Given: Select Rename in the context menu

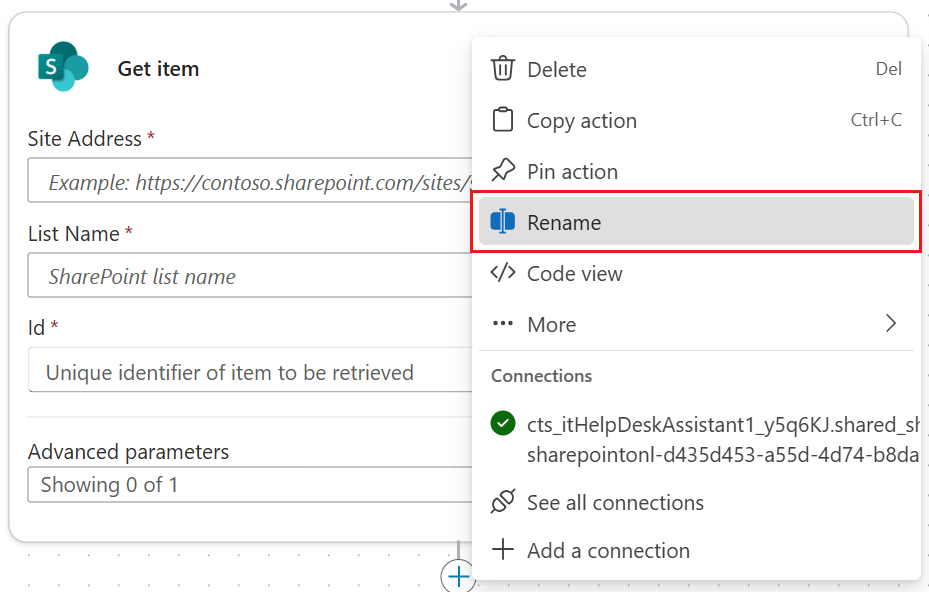Looking at the screenshot, I should (x=696, y=222).
